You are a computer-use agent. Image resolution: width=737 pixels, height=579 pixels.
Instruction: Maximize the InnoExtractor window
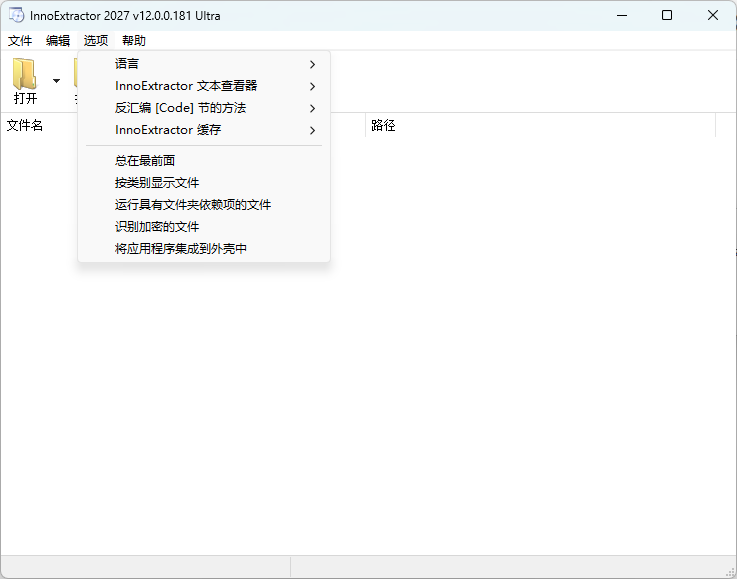click(666, 16)
